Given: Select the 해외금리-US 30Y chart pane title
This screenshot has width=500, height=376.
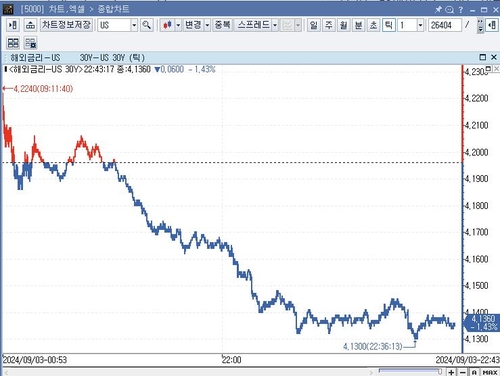Looking at the screenshot, I should pyautogui.click(x=78, y=58).
